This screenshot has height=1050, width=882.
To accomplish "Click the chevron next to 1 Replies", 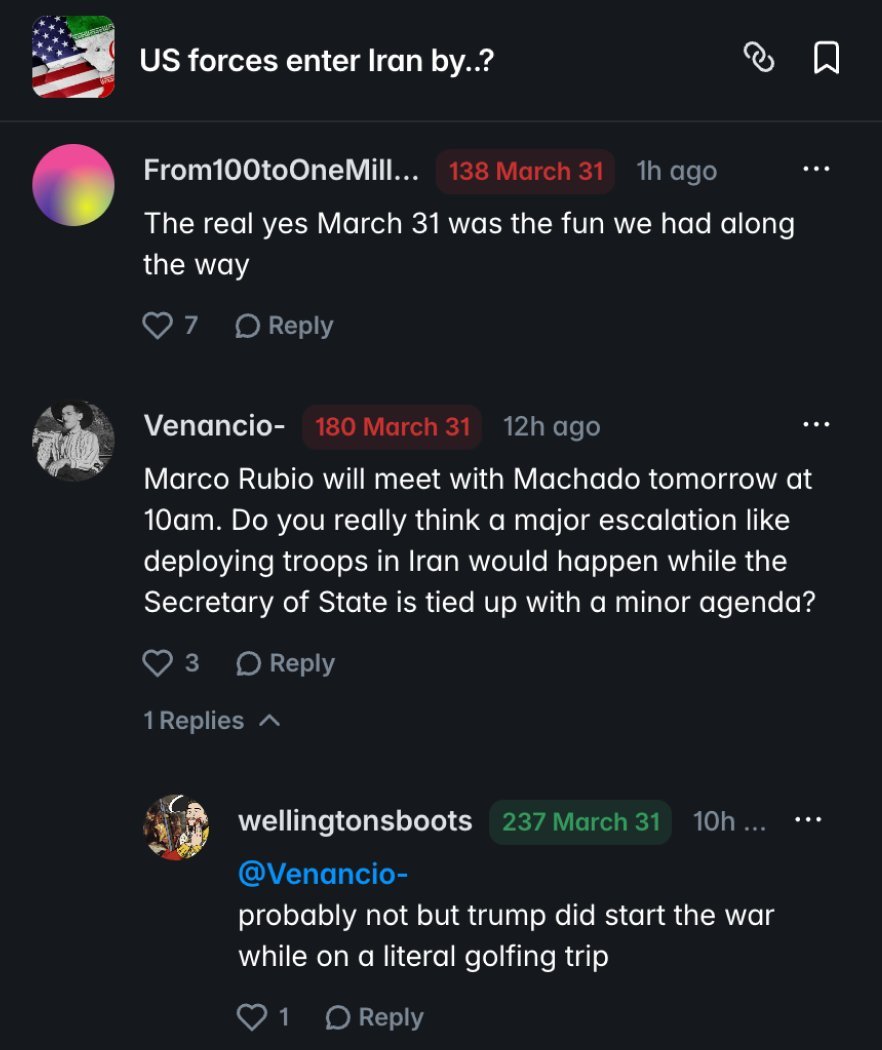I will point(268,719).
